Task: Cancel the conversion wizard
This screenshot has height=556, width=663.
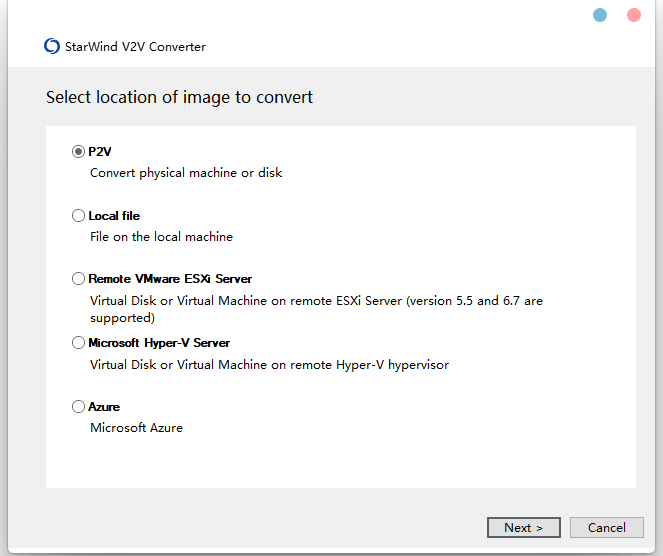Action: coord(606,527)
